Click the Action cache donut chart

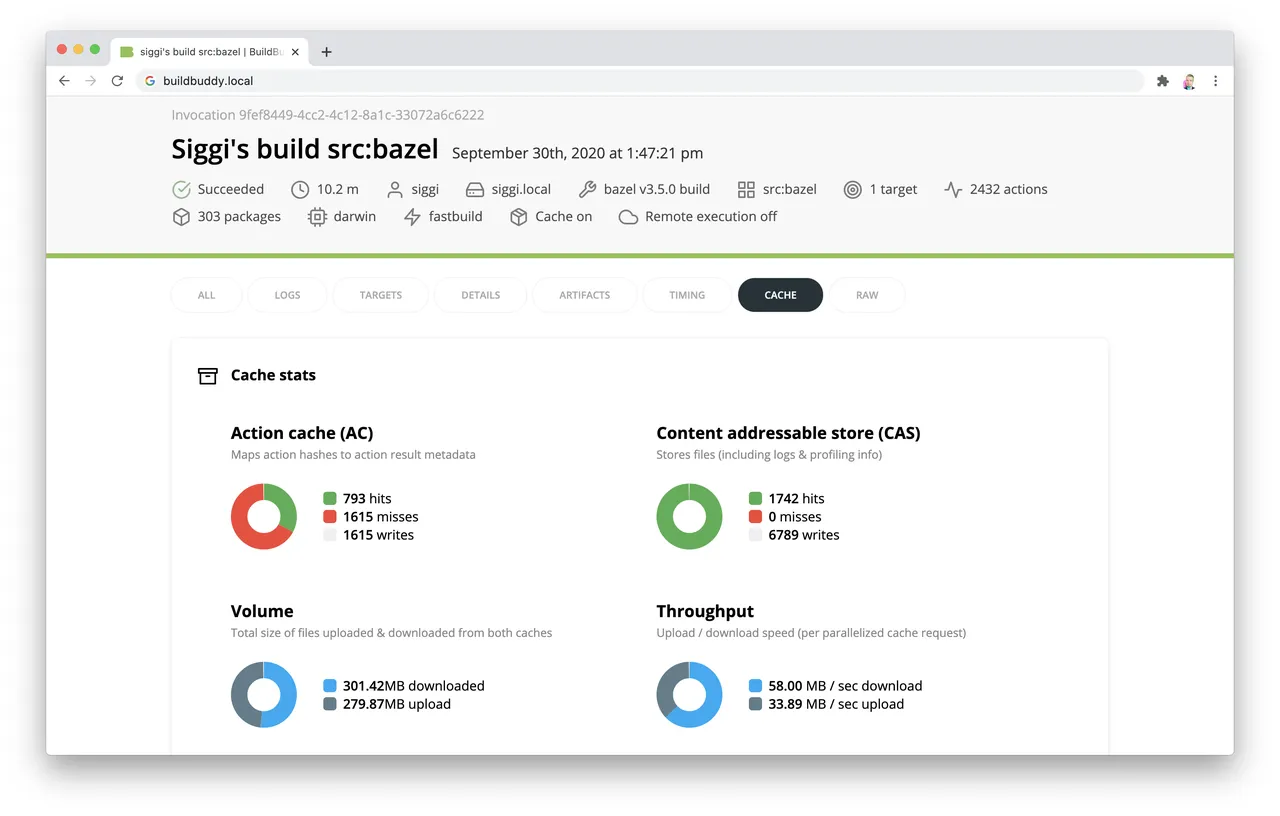click(264, 516)
